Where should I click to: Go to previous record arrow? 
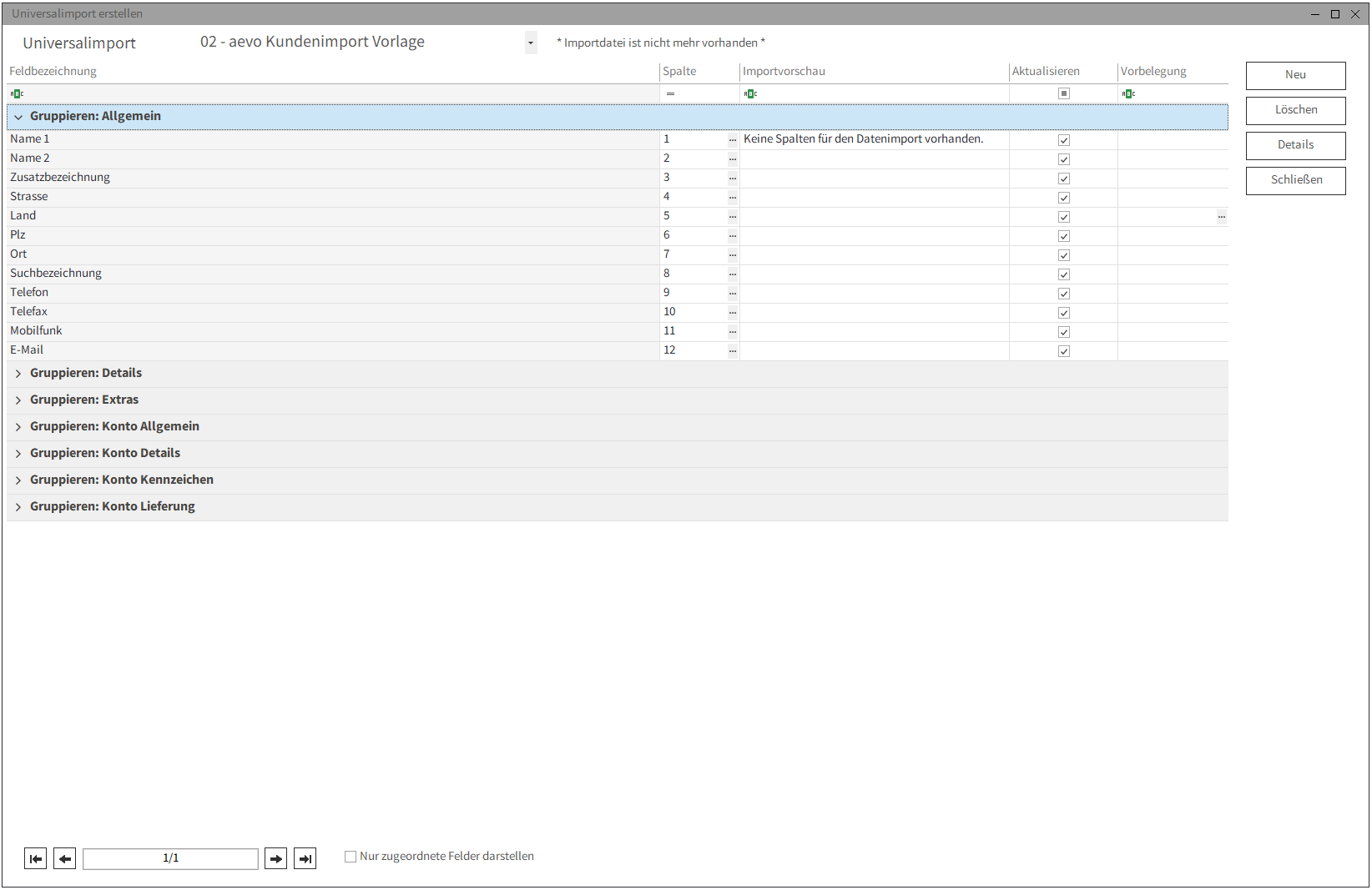point(65,858)
